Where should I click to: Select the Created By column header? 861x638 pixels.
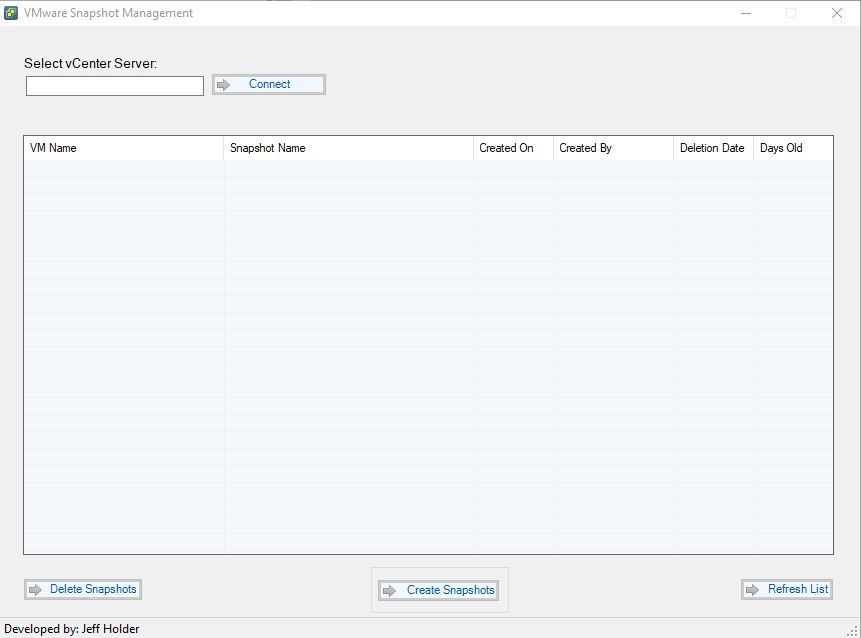tap(612, 148)
